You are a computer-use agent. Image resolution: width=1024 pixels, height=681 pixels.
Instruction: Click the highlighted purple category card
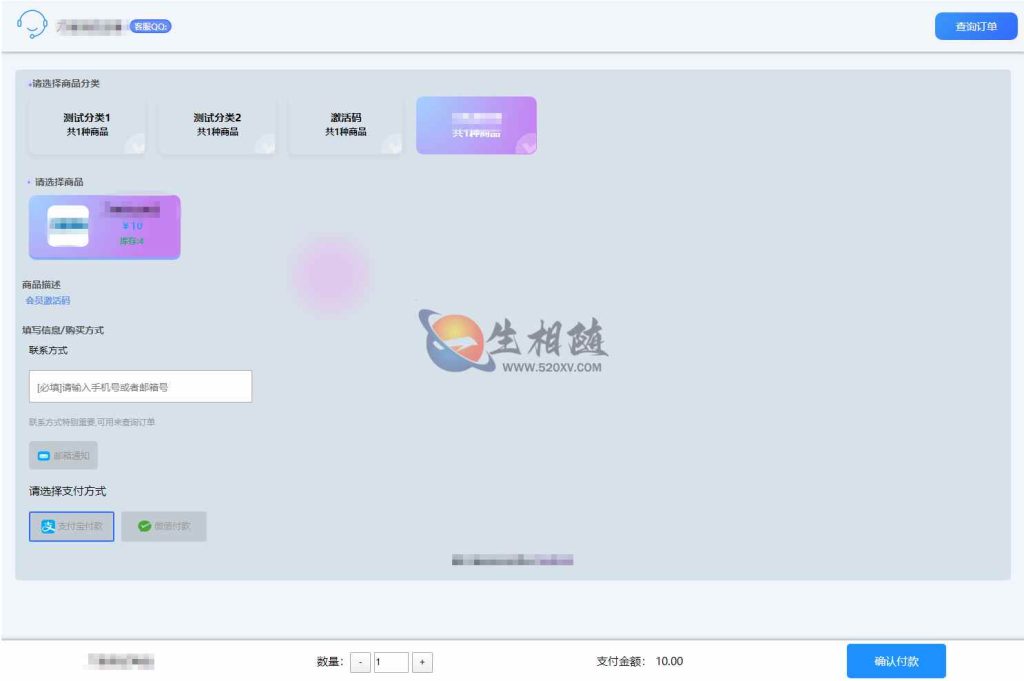click(x=476, y=124)
